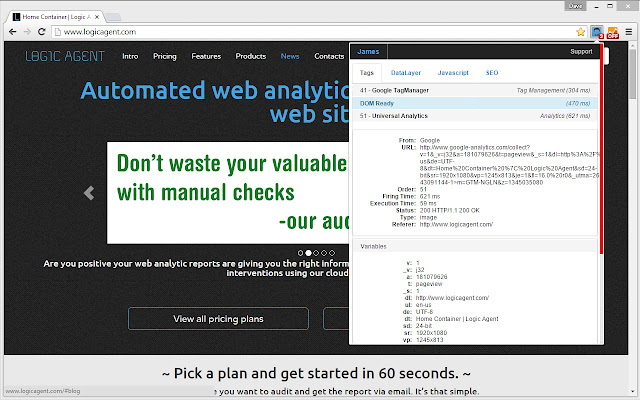Click the Referer logicagent.com value
Viewport: 640px width, 400px height.
click(456, 224)
